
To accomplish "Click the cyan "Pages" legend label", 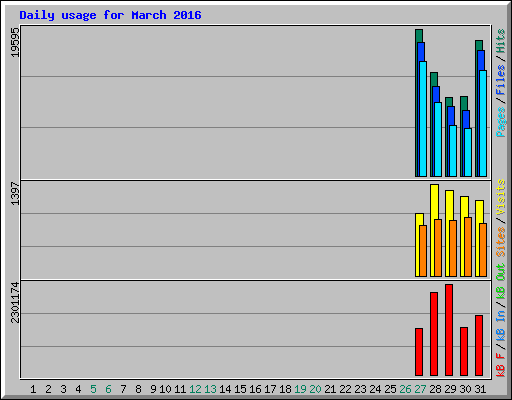I will (501, 122).
